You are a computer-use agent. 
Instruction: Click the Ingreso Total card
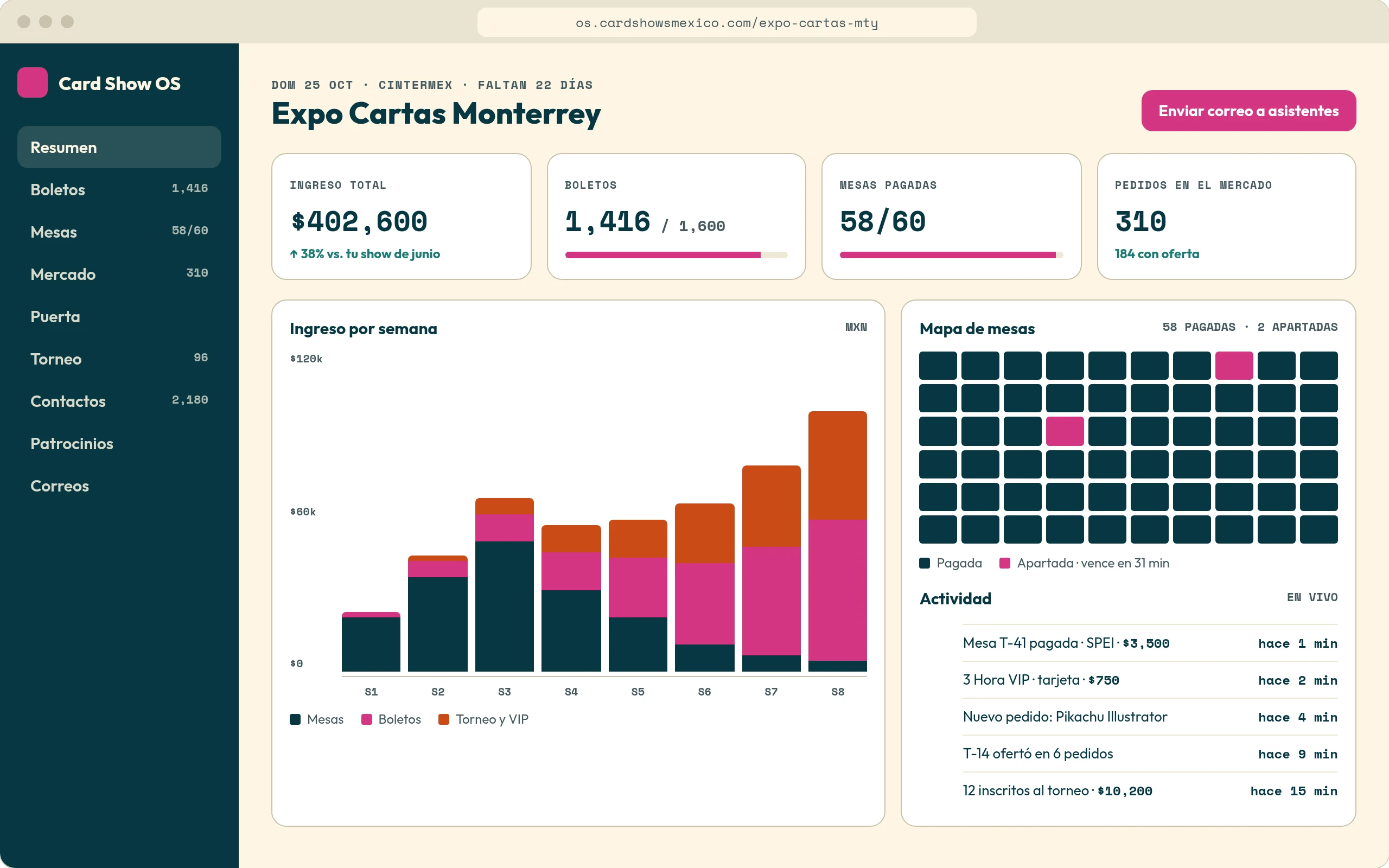pos(401,216)
